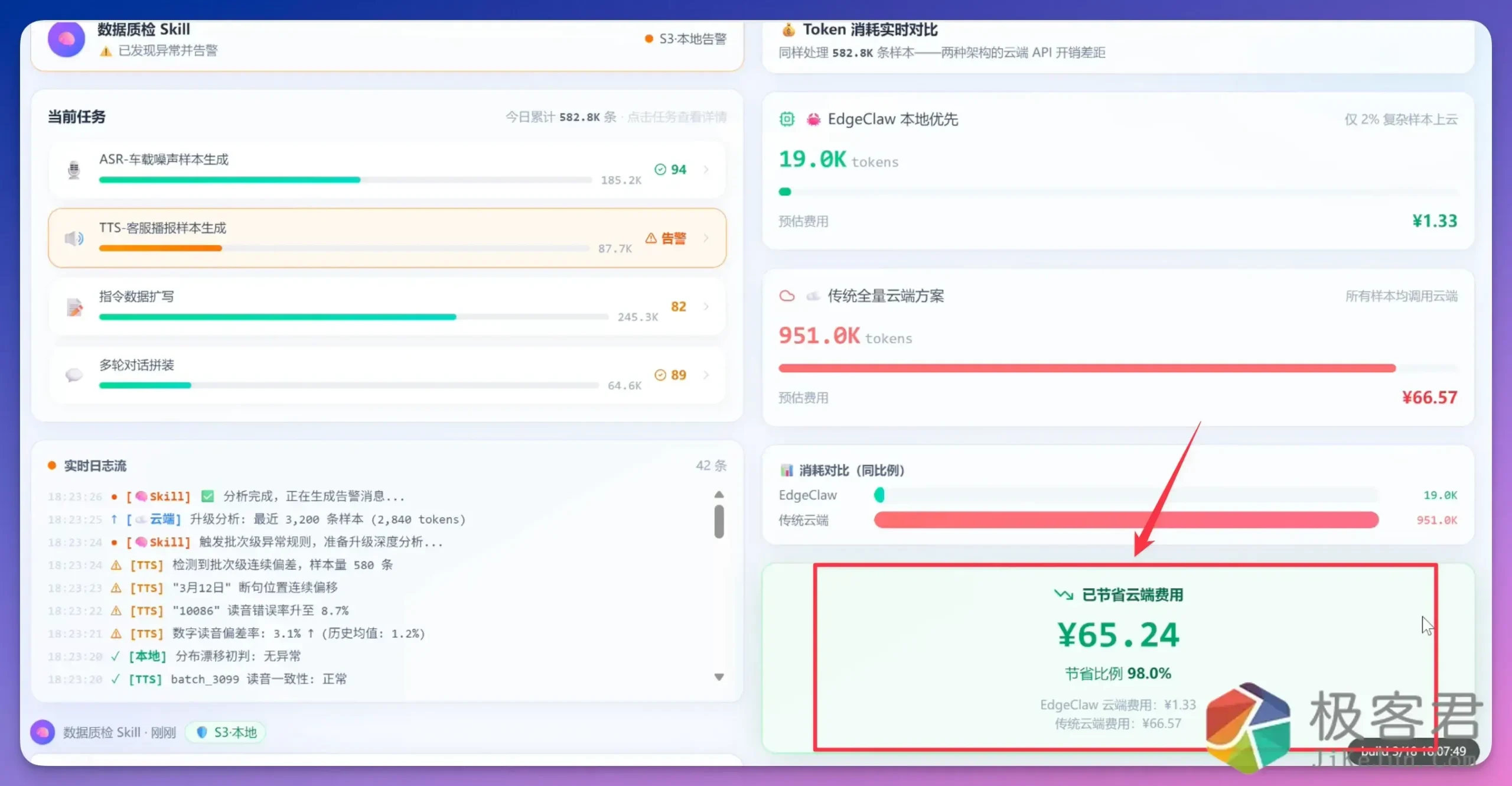Click the ASR-车载噪声样本生成 microphone icon
The height and width of the screenshot is (786, 1512).
click(x=74, y=169)
